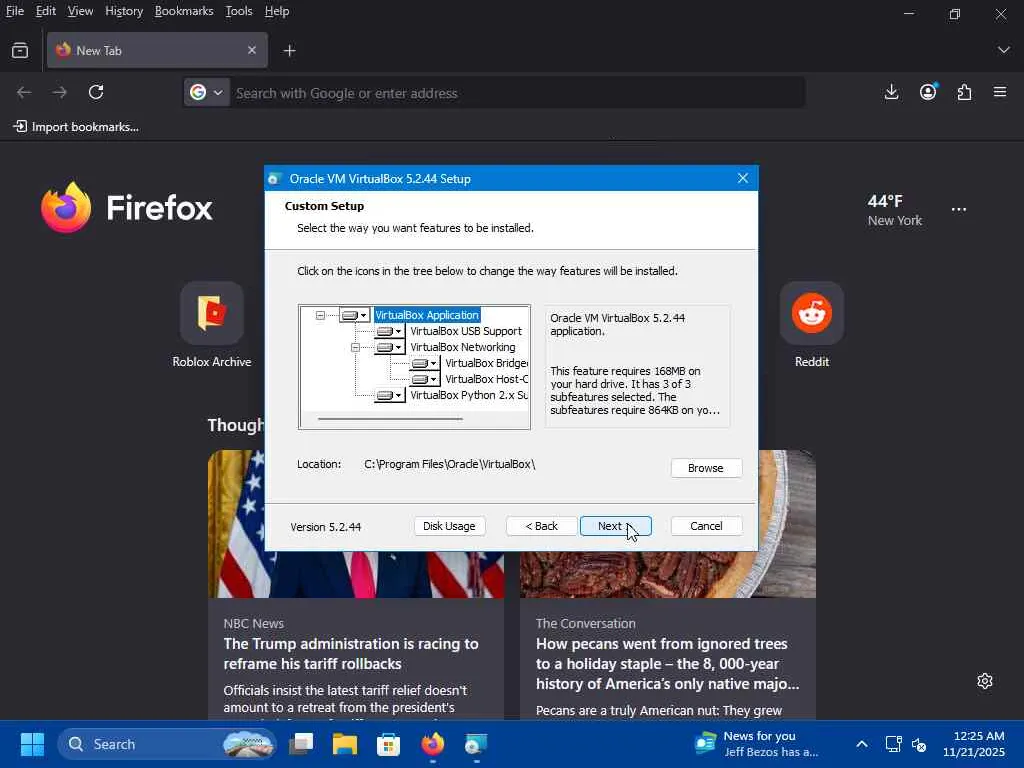Reload the page with refresh icon

96,93
